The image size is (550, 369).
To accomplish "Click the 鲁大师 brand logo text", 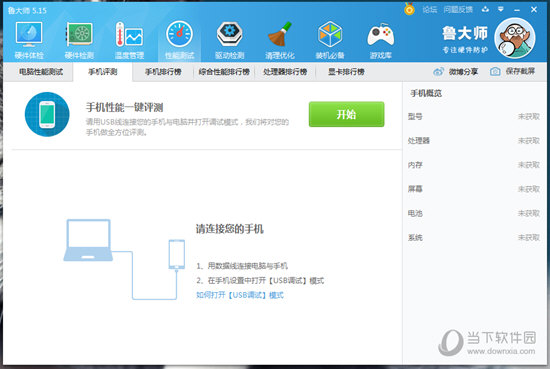I will pos(465,34).
